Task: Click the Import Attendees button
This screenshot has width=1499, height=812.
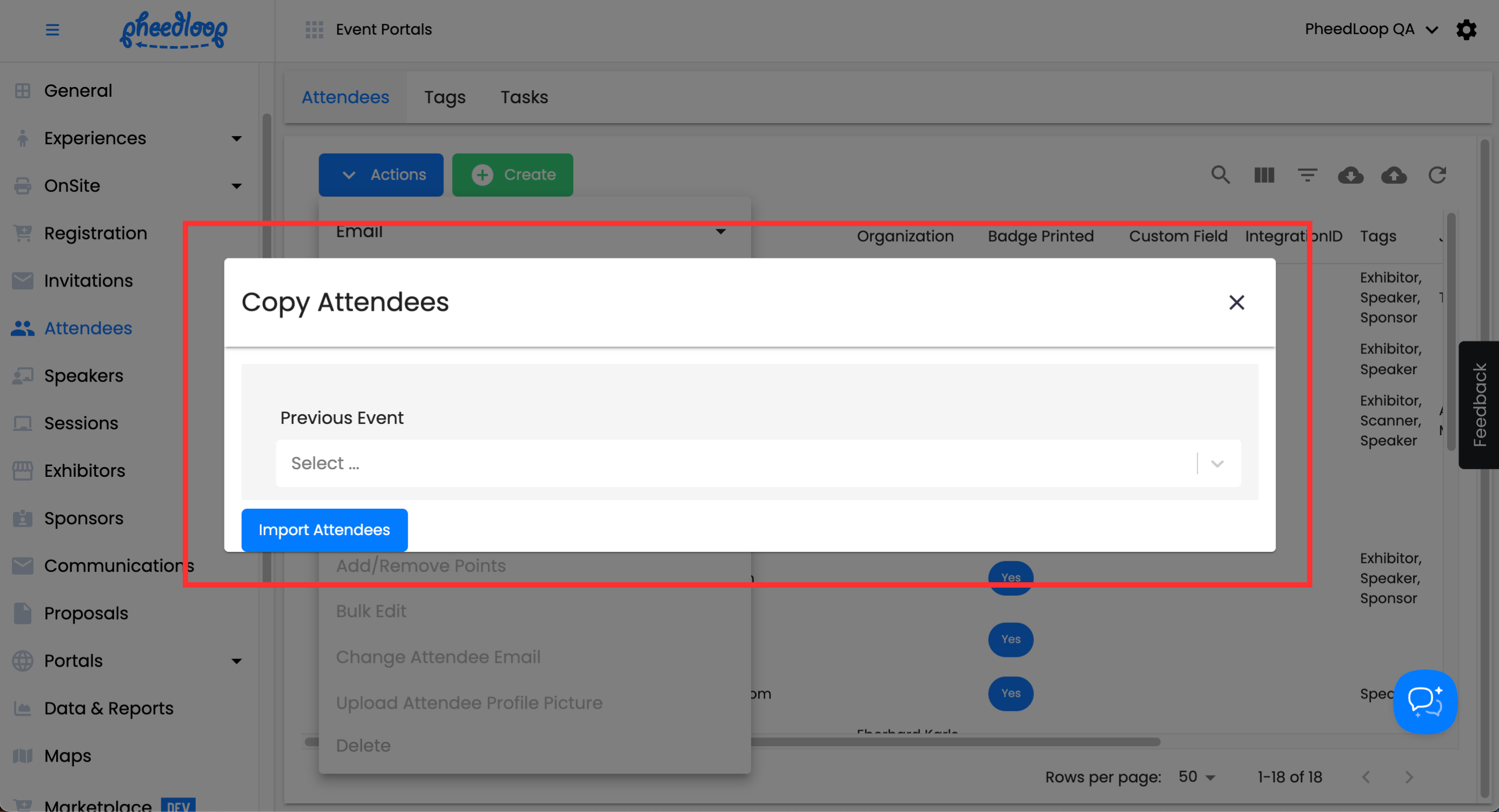Action: (x=324, y=530)
